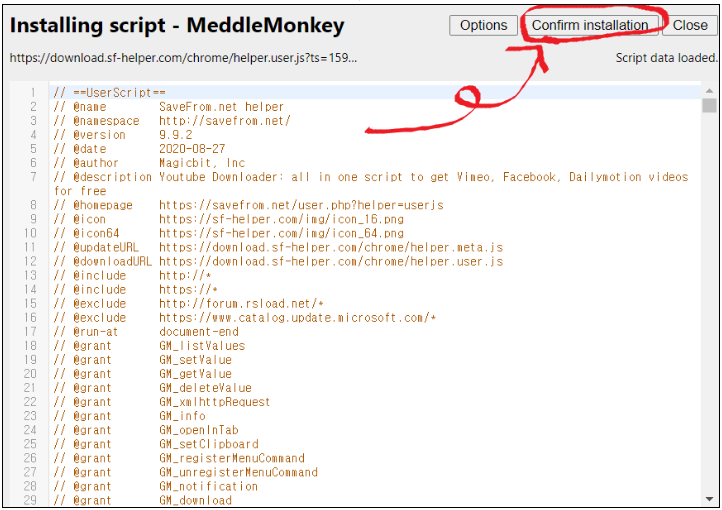
Task: Click the 'Script data loaded.' status text
Action: pyautogui.click(x=666, y=58)
